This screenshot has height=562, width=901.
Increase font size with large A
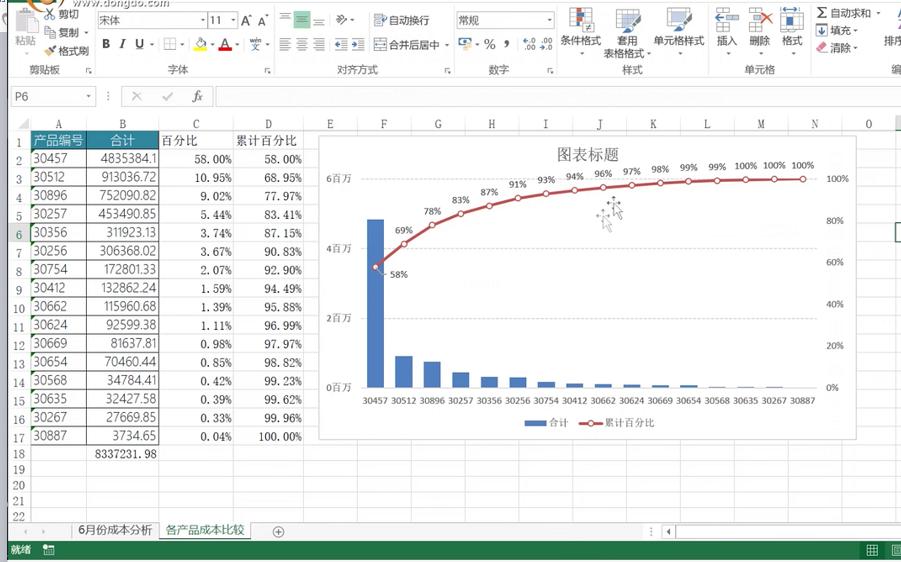246,21
